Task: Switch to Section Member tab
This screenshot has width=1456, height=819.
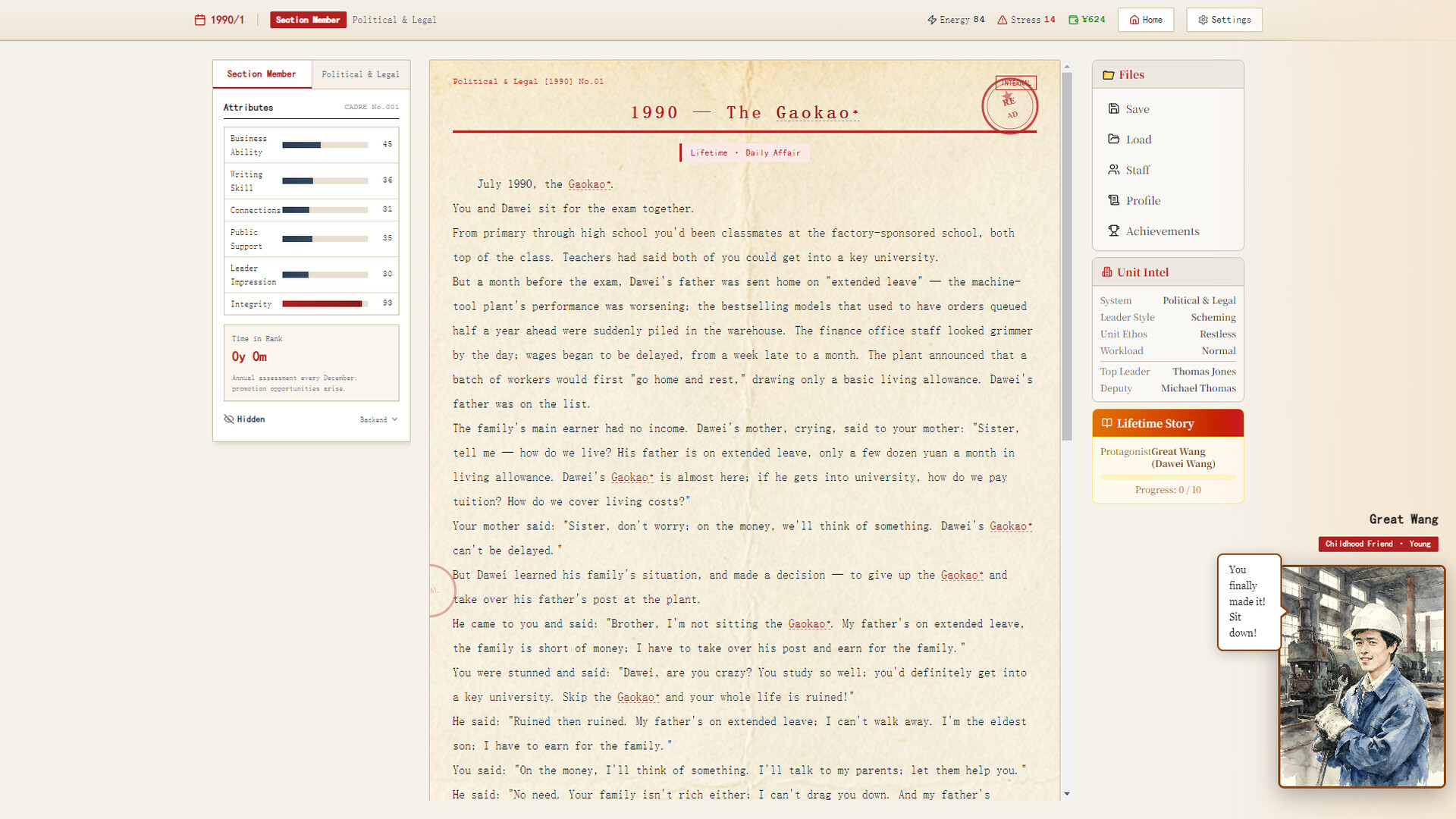Action: (262, 74)
